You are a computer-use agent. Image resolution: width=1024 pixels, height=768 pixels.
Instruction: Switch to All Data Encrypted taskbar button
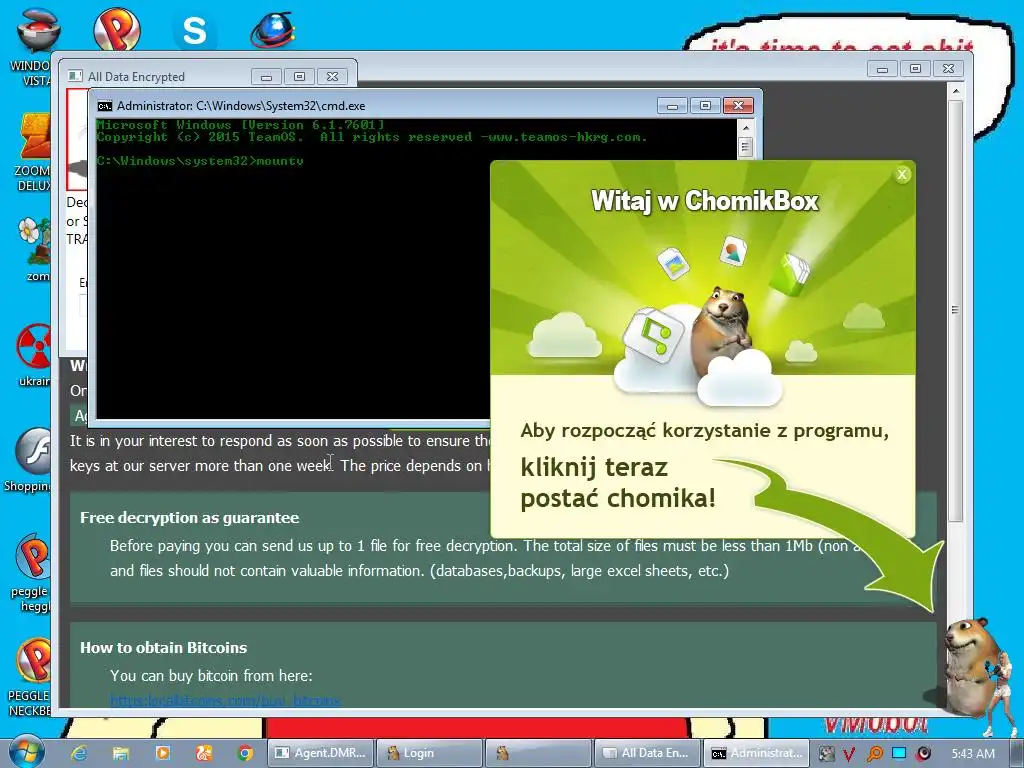point(646,753)
